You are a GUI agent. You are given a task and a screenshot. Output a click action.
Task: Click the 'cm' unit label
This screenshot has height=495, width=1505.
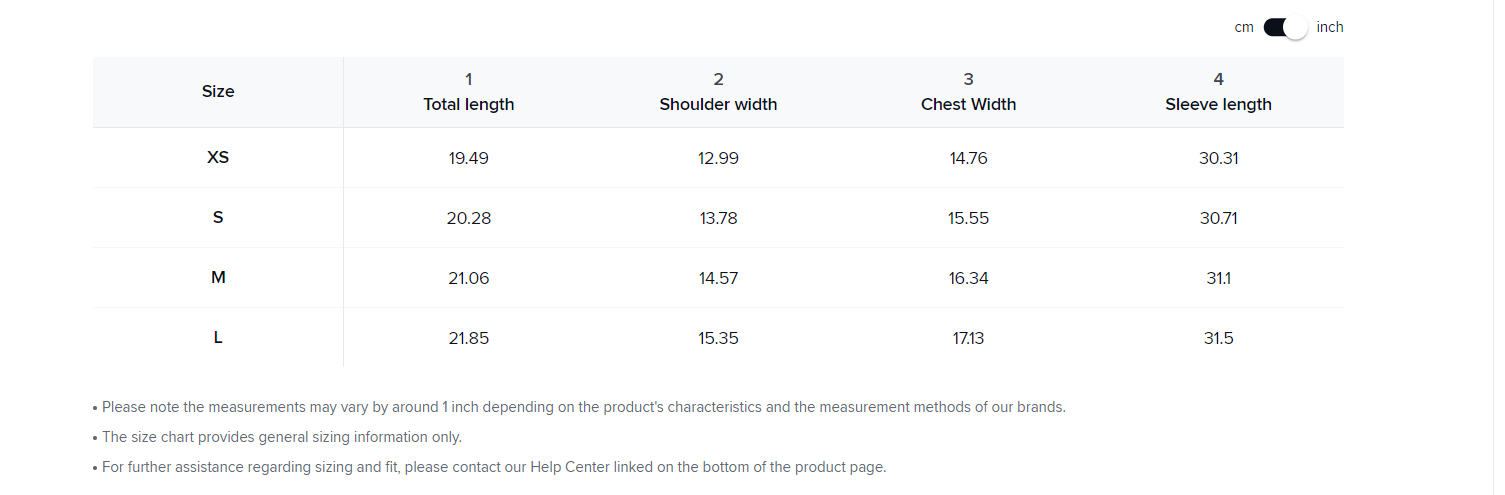pos(1244,28)
